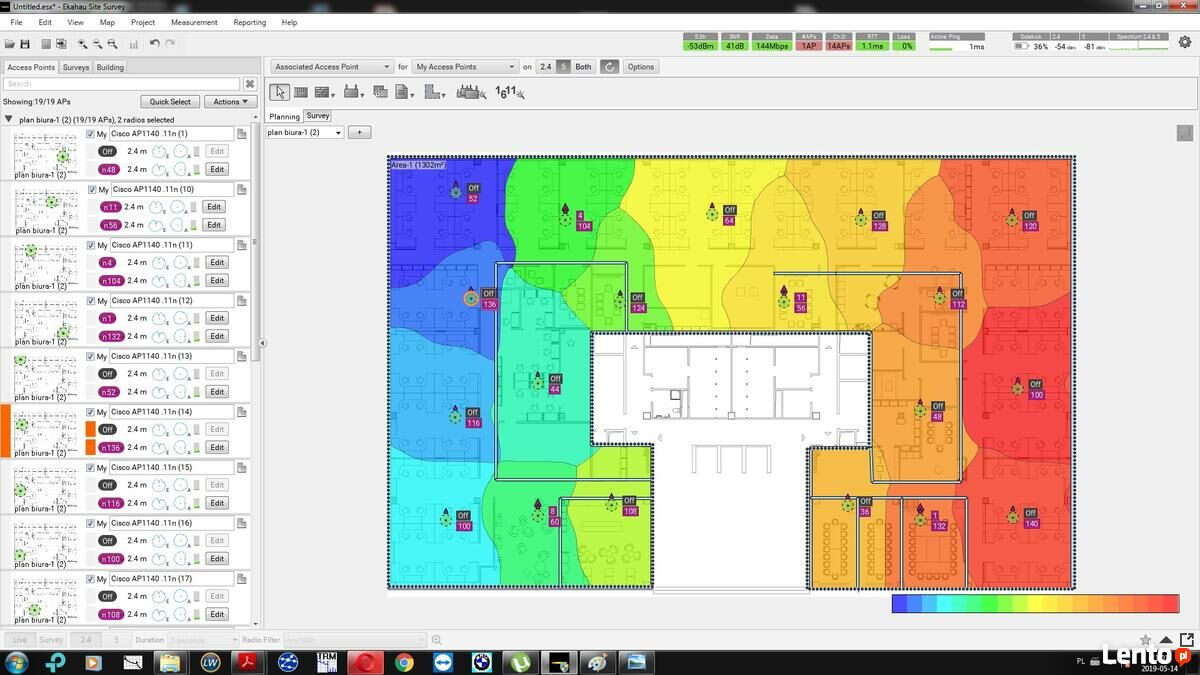Open Adobe Reader from the taskbar
Image resolution: width=1200 pixels, height=675 pixels.
point(248,662)
